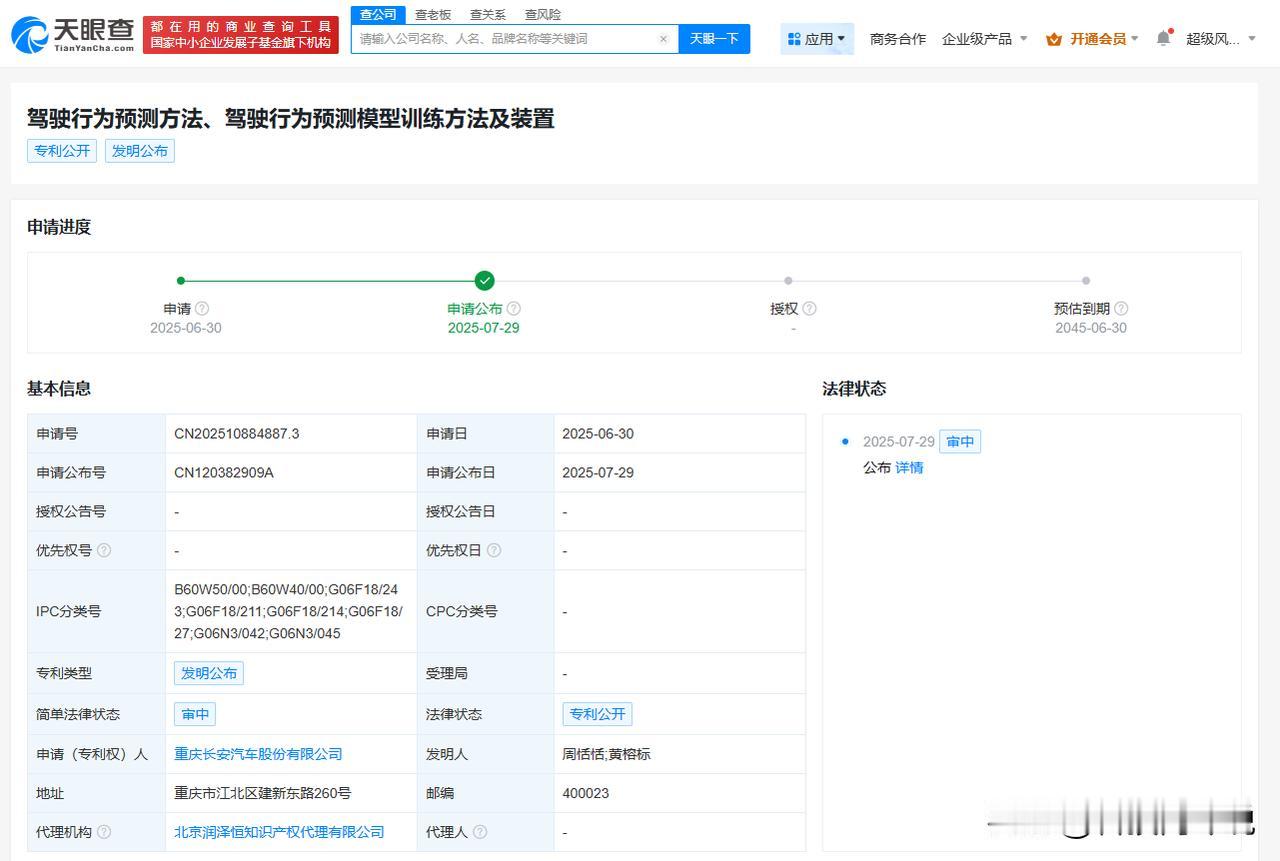Click the 审中 tag in 简单法律状态 row

coord(195,714)
